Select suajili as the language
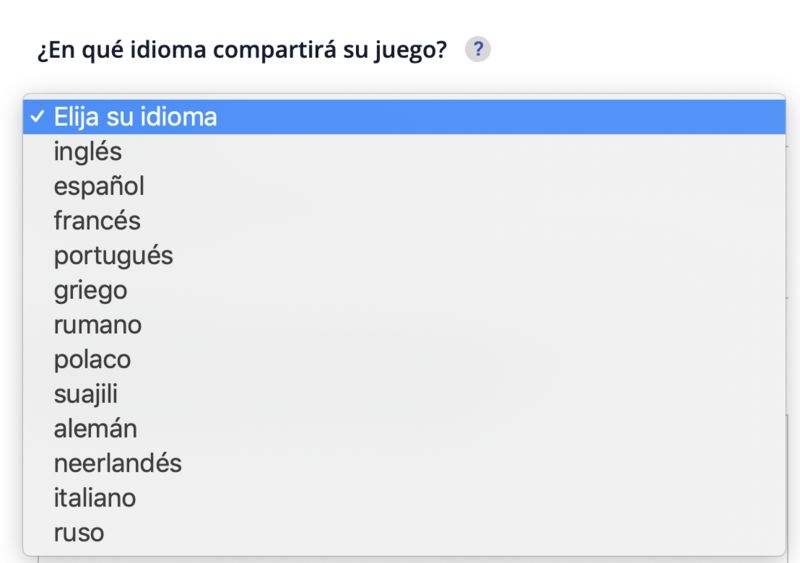Image resolution: width=800 pixels, height=563 pixels. click(86, 395)
